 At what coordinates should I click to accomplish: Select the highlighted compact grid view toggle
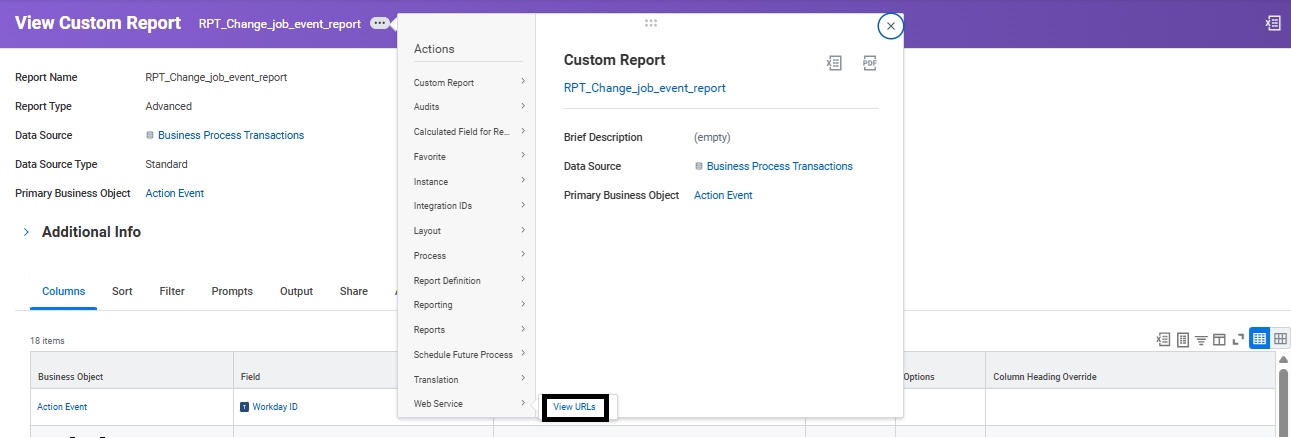(x=1260, y=339)
